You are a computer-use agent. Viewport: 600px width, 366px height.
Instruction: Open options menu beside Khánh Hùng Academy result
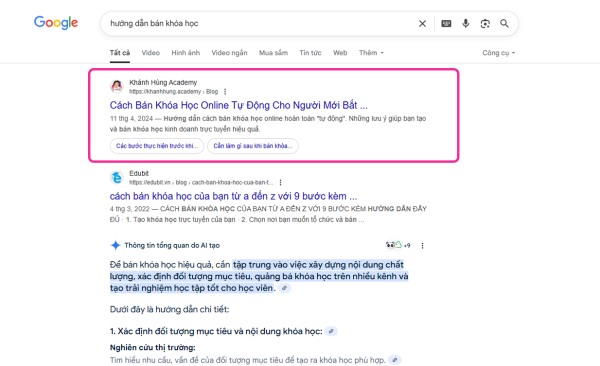point(225,92)
